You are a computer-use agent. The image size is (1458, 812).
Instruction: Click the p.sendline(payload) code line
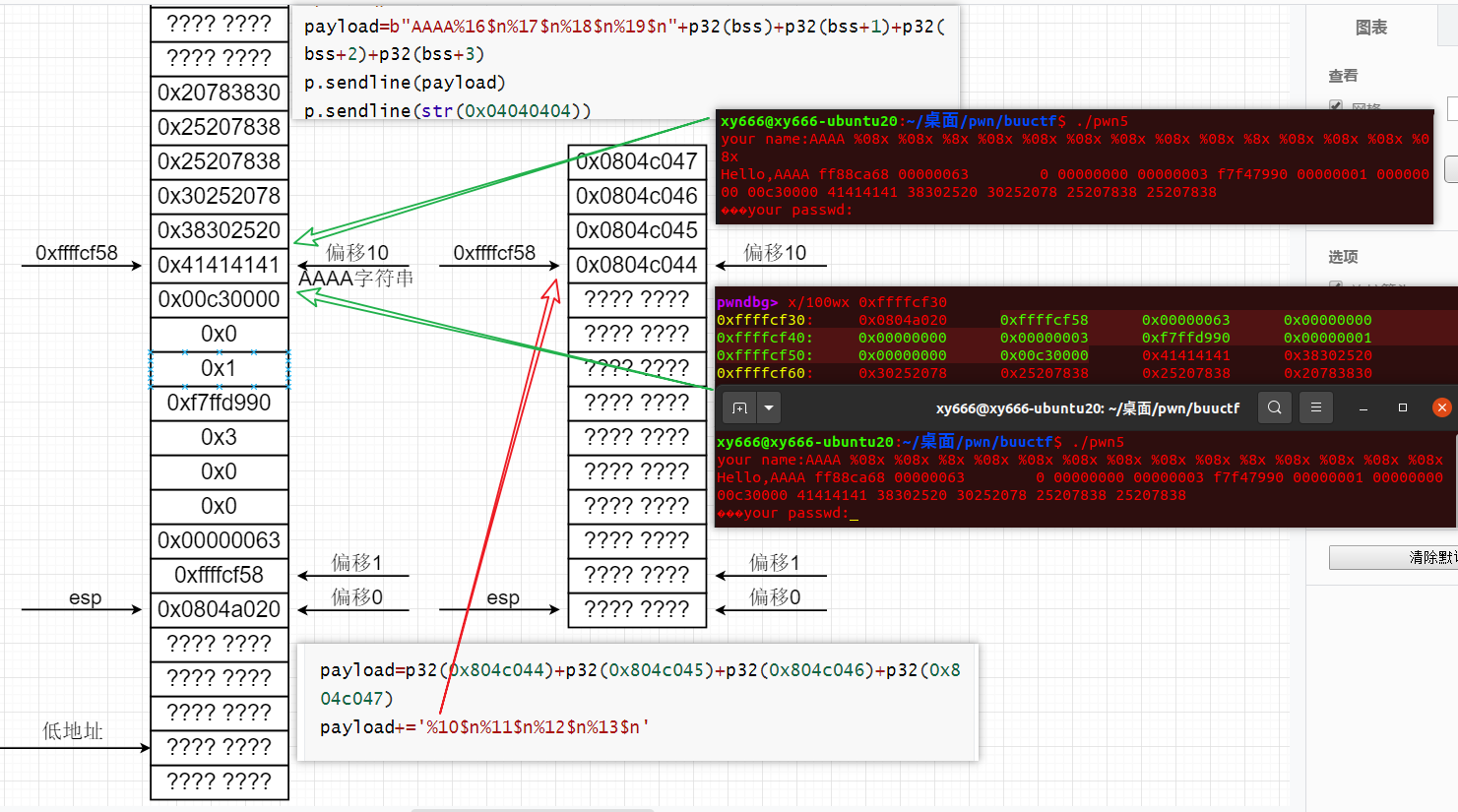(405, 83)
